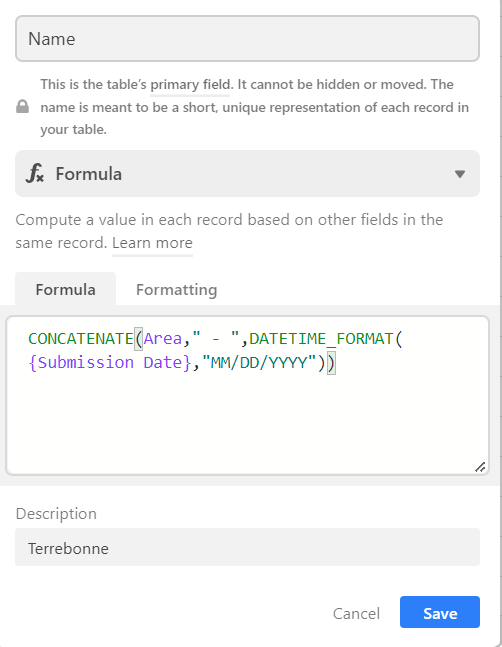Click the Description field containing Terrebonne
Viewport: 502px width, 647px height.
tap(247, 547)
